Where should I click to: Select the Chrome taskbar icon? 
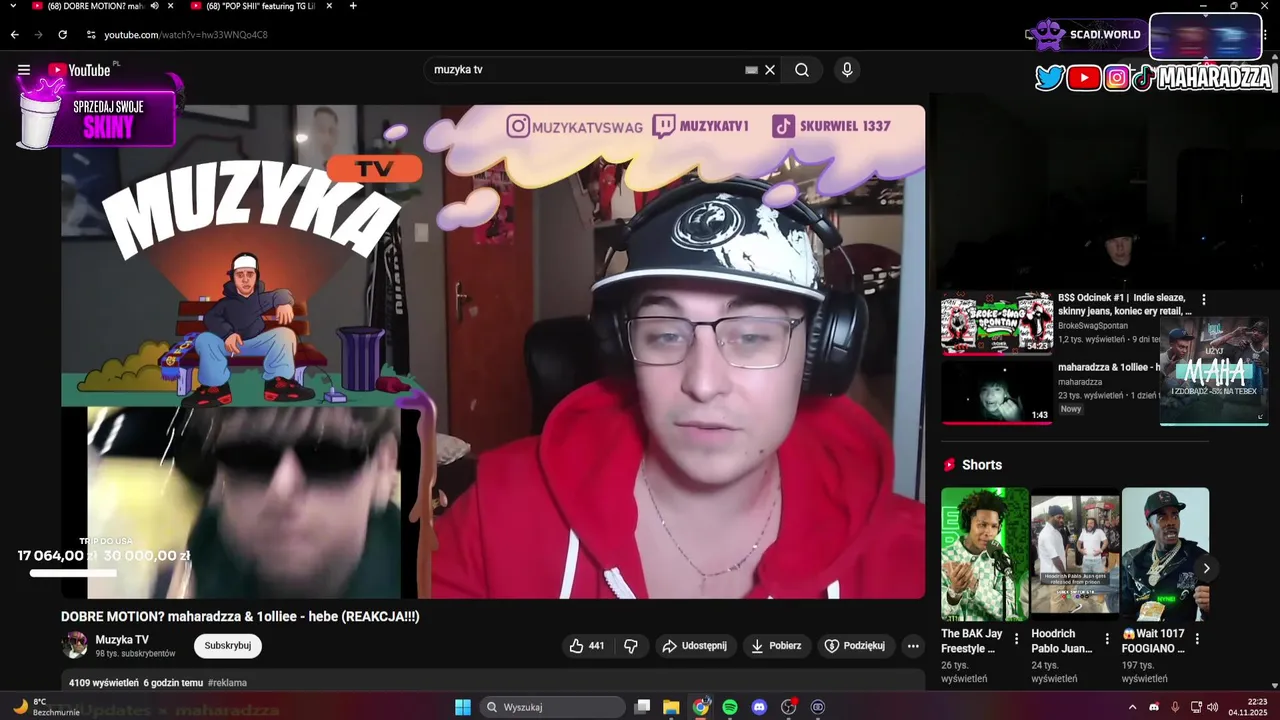pyautogui.click(x=701, y=707)
